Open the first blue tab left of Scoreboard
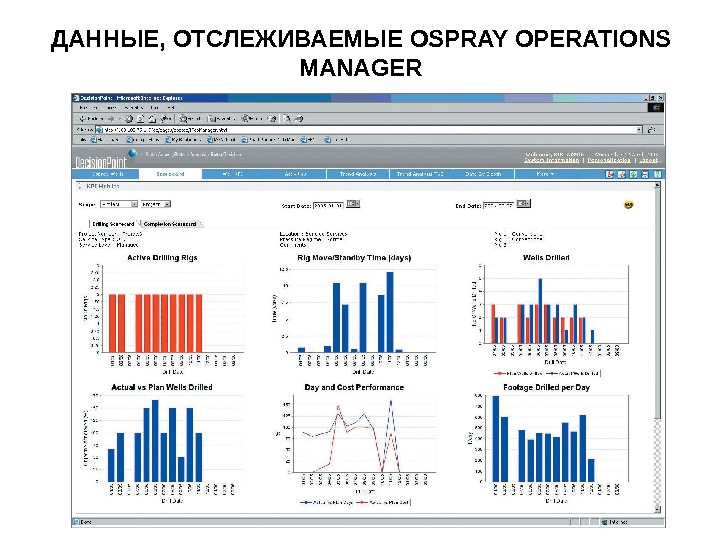This screenshot has height=540, width=720. (x=107, y=174)
